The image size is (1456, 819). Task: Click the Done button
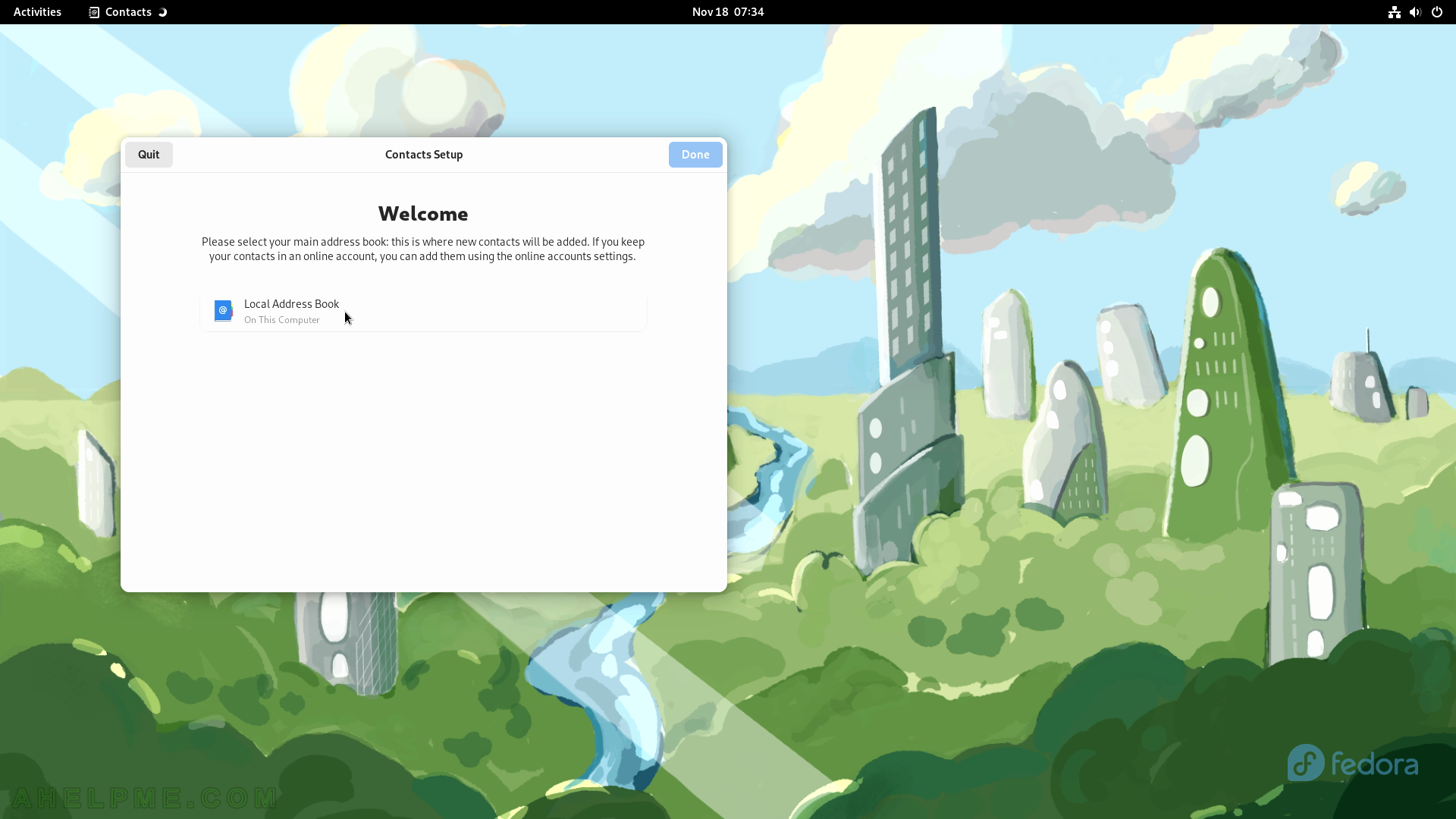point(695,155)
